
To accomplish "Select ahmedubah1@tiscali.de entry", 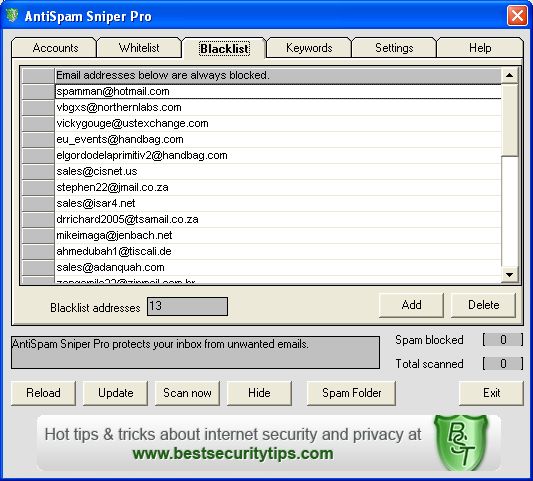I will 278,251.
